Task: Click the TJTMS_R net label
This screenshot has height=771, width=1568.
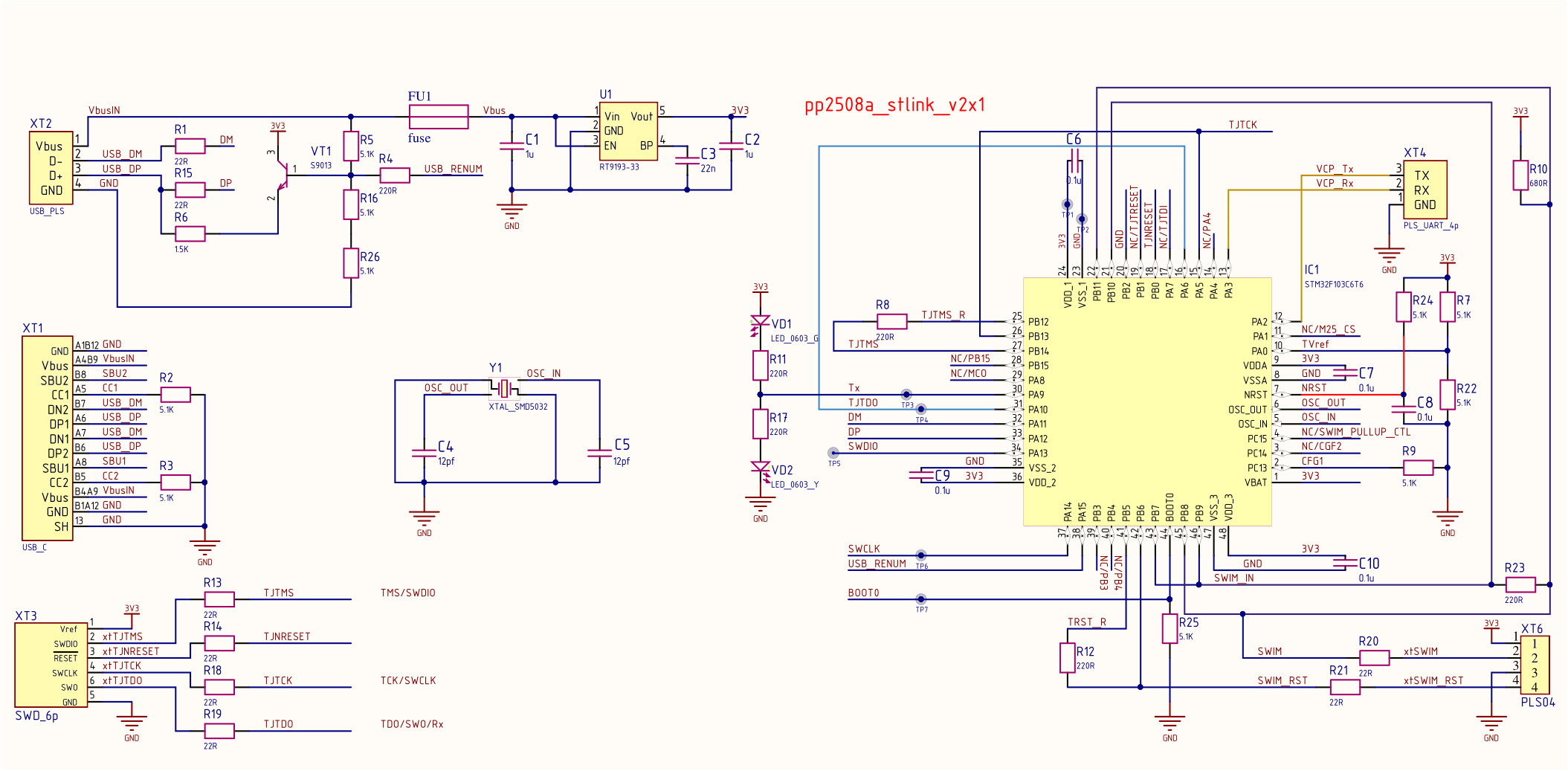Action: pos(943,315)
